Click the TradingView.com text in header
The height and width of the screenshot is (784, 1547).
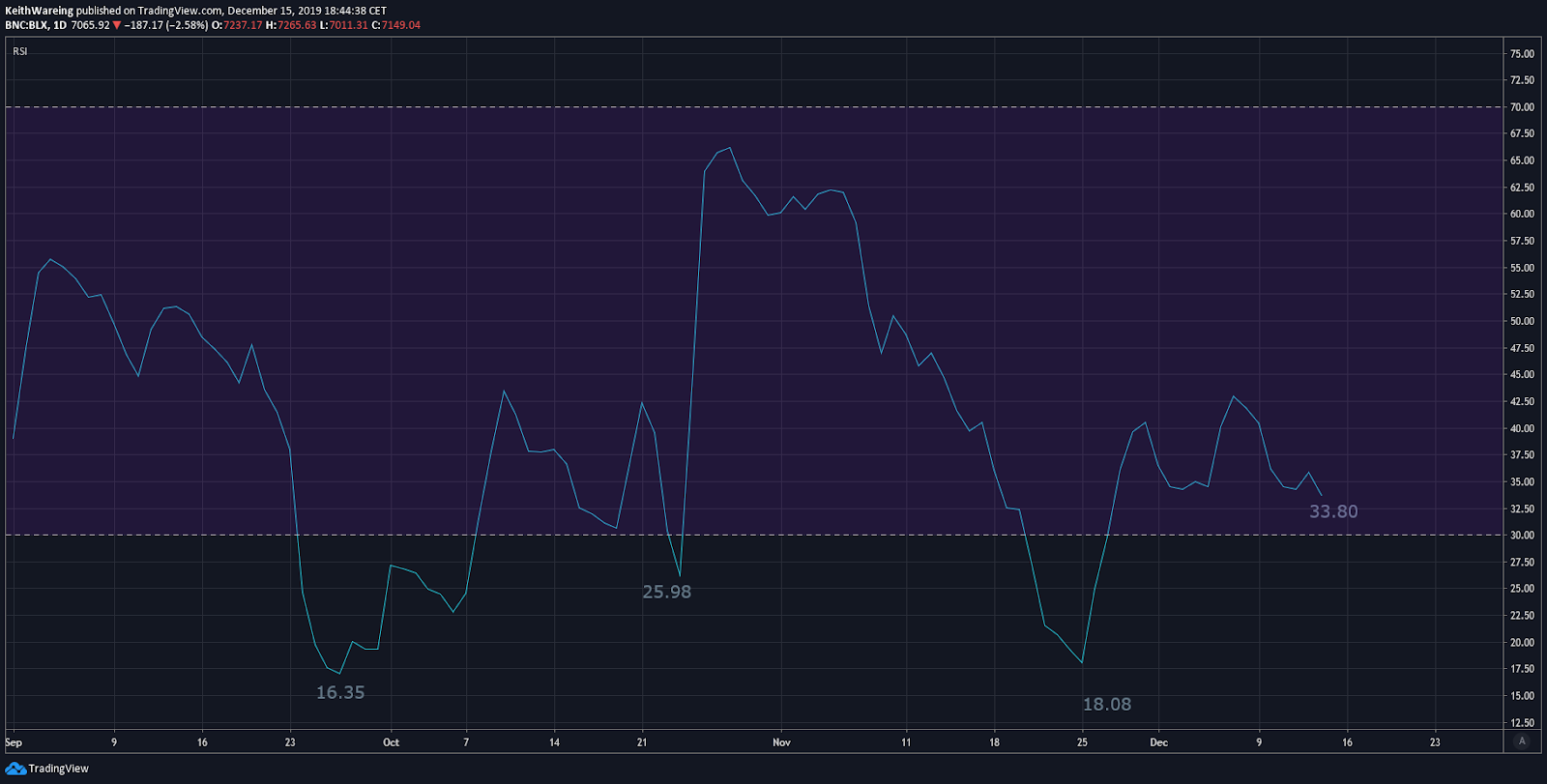[180, 11]
